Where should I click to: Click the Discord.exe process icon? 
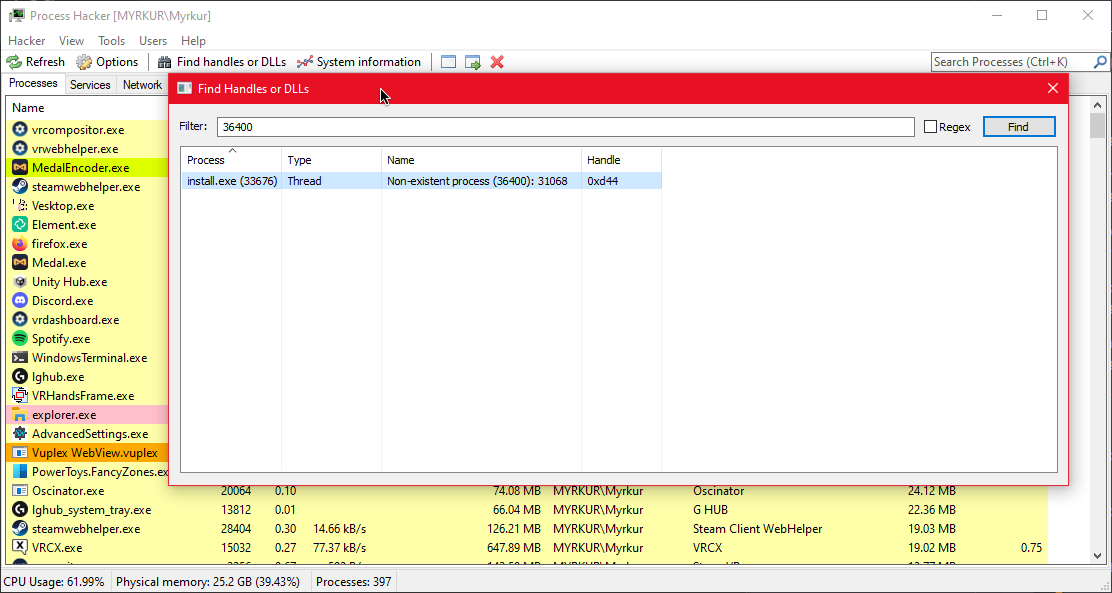pyautogui.click(x=18, y=300)
